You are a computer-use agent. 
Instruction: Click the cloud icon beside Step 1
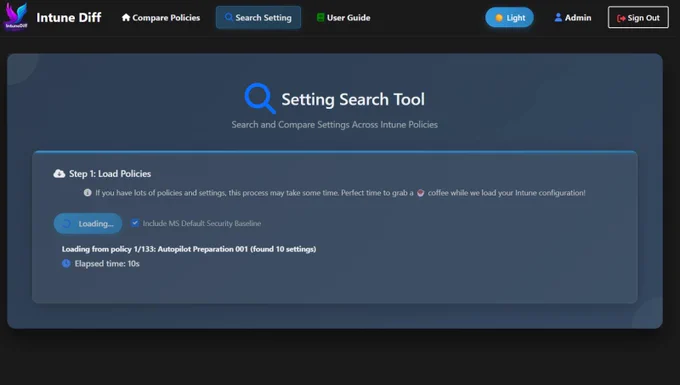[x=59, y=174]
